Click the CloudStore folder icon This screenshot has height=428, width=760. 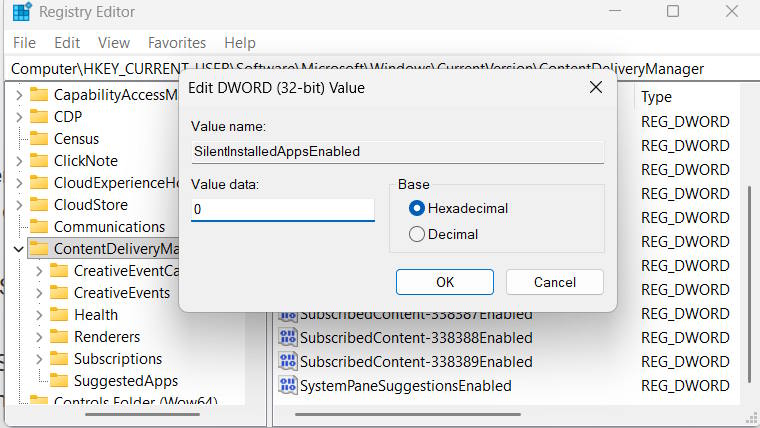(x=39, y=205)
